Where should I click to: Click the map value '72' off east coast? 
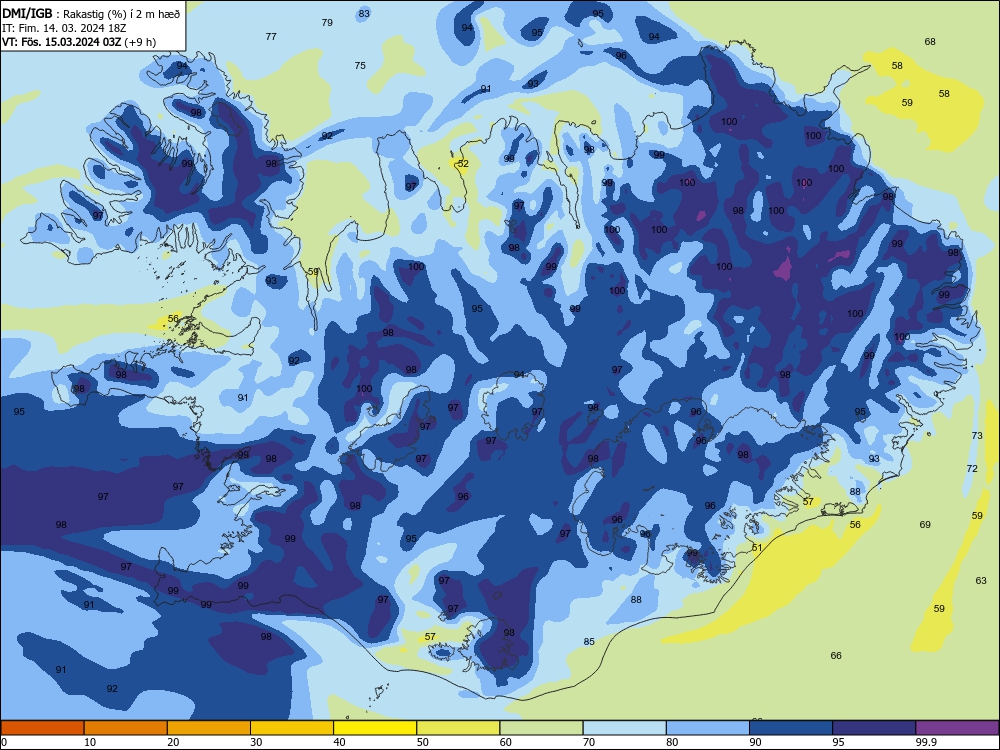[972, 468]
